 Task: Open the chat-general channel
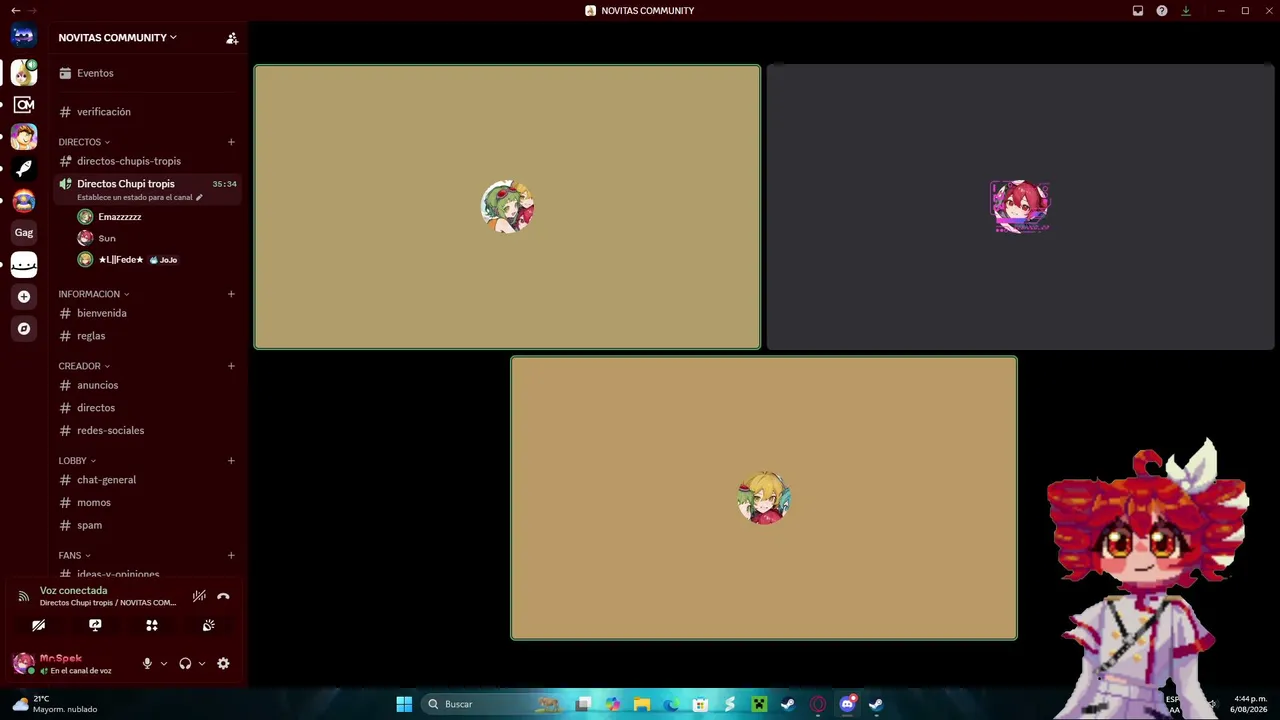point(147,480)
